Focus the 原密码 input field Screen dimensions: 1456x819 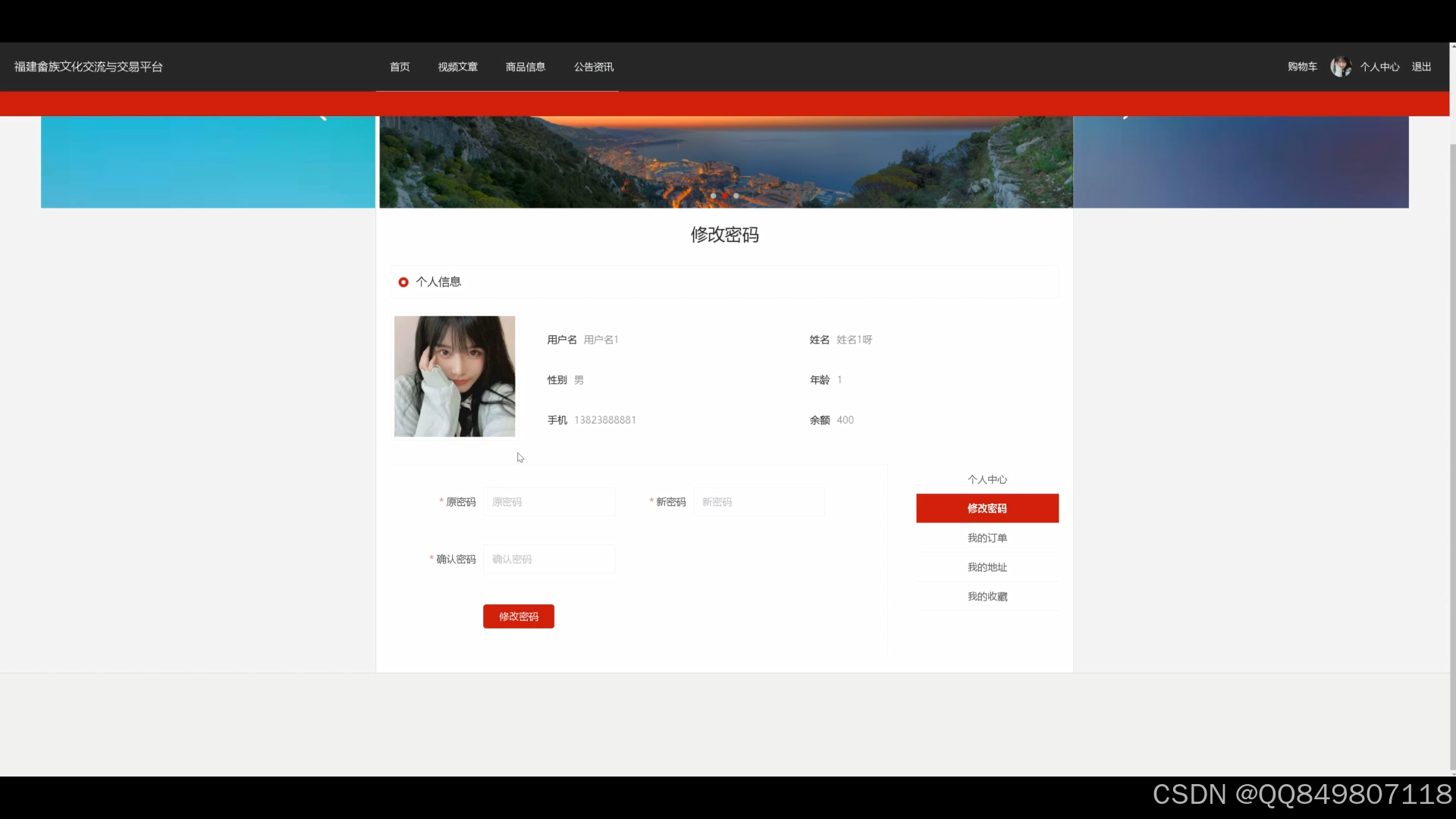click(549, 502)
